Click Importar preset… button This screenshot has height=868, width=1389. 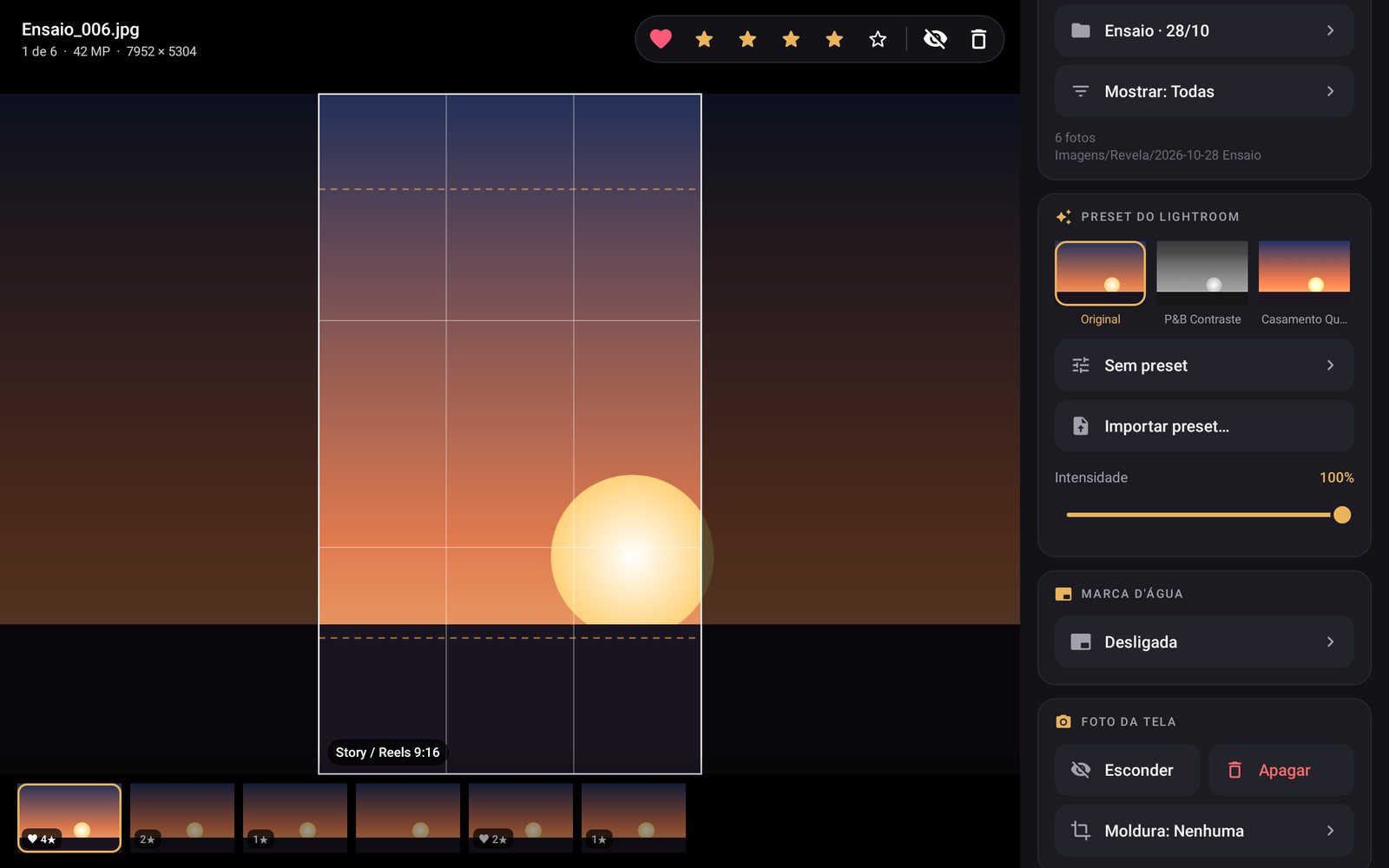click(x=1204, y=426)
